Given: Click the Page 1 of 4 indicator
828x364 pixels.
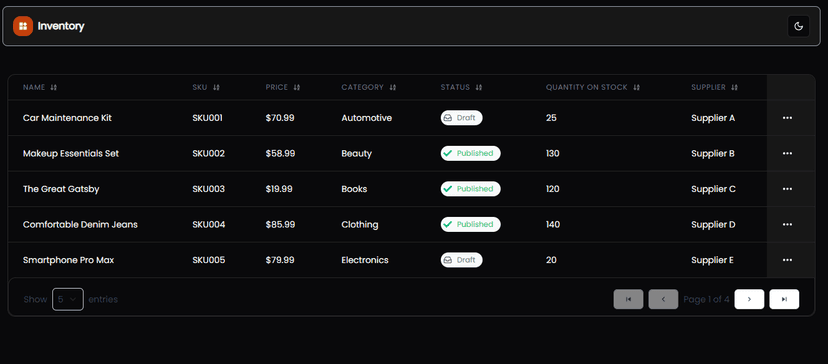Looking at the screenshot, I should [707, 299].
